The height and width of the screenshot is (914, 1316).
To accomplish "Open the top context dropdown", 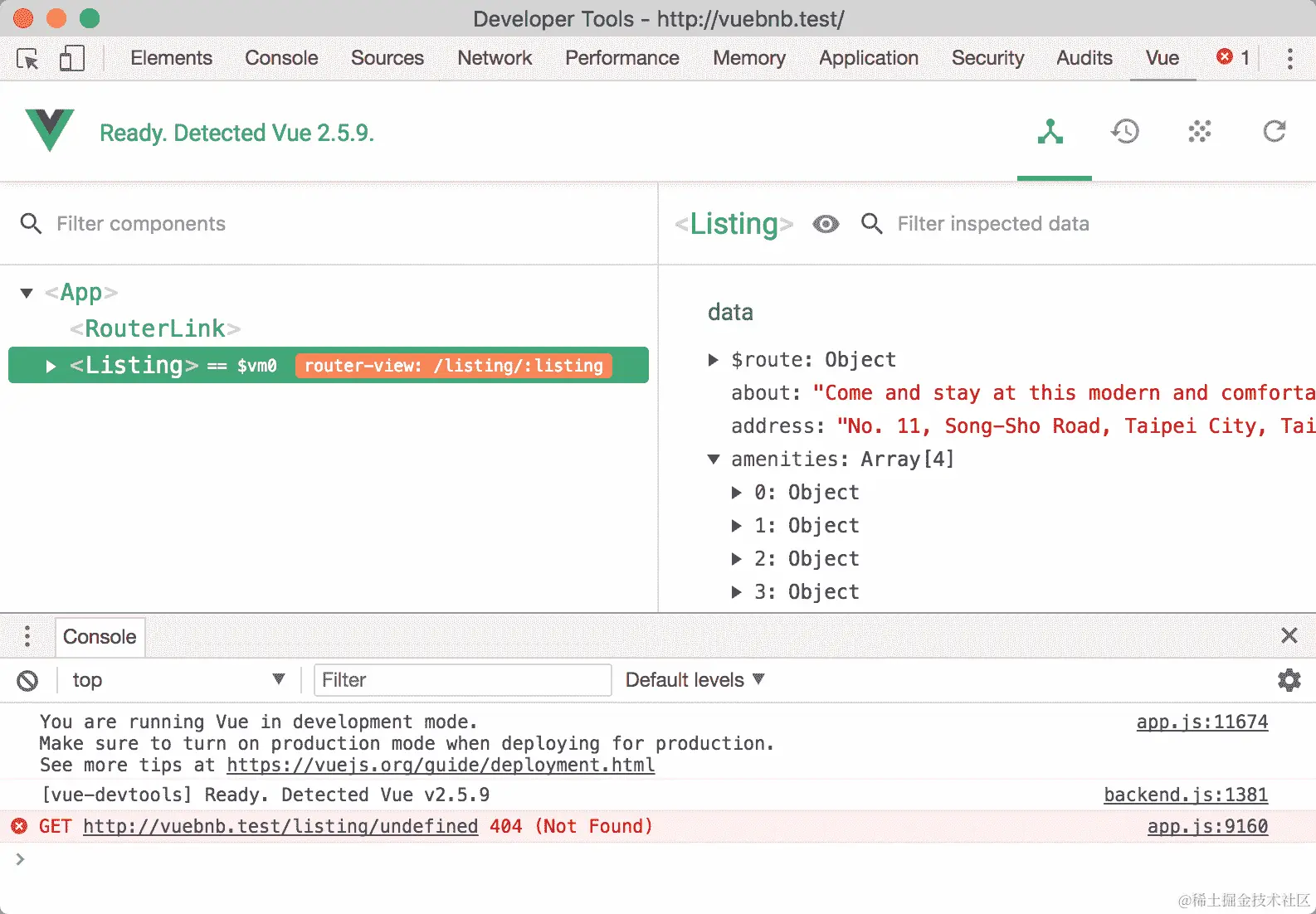I will (178, 680).
